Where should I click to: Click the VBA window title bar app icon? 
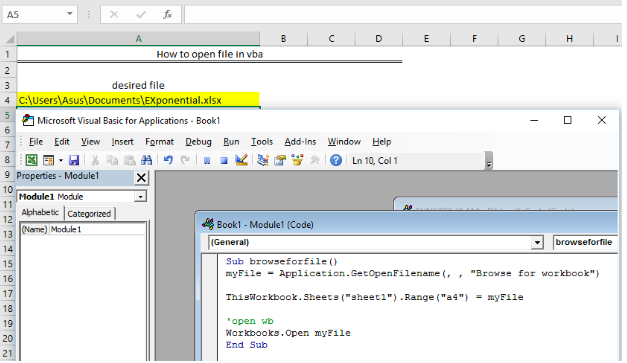28,120
